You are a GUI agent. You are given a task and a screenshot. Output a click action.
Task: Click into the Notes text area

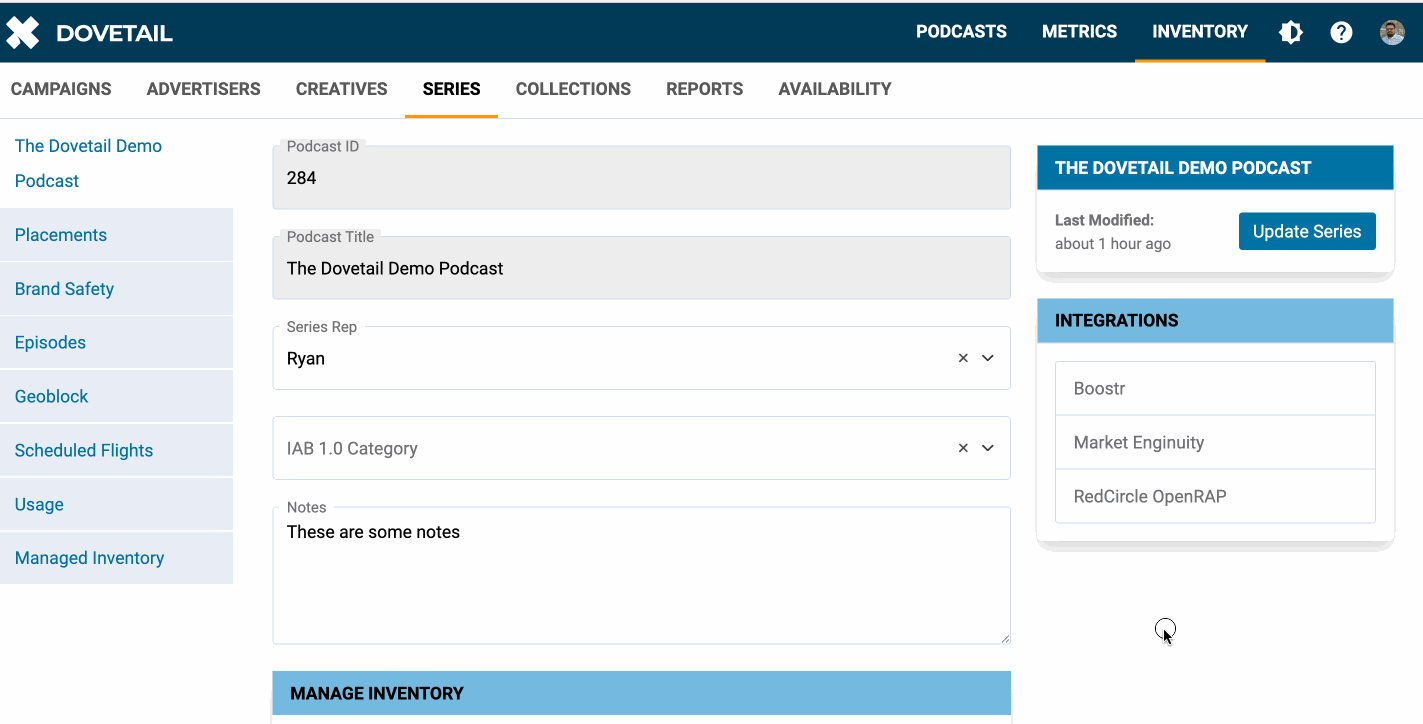641,576
